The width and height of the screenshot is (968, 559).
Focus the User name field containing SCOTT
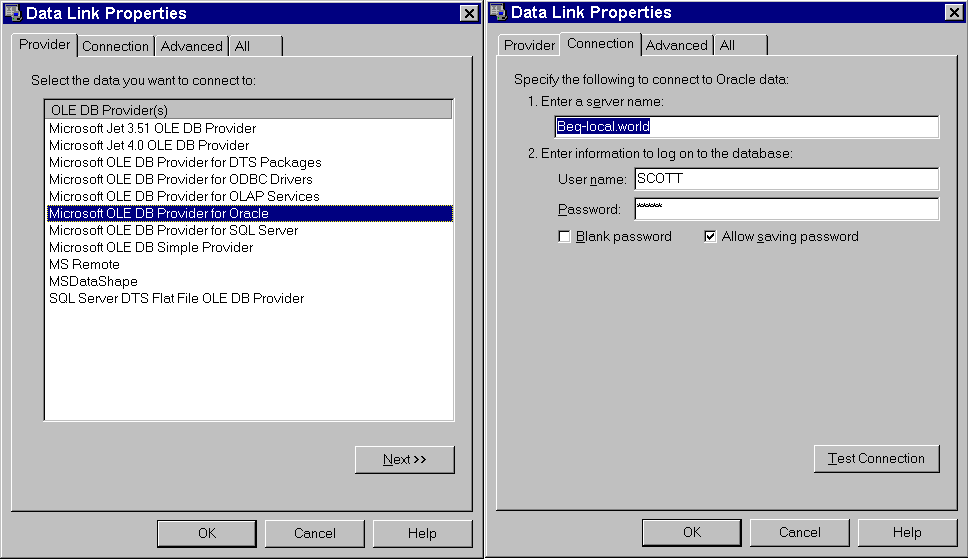coord(786,179)
